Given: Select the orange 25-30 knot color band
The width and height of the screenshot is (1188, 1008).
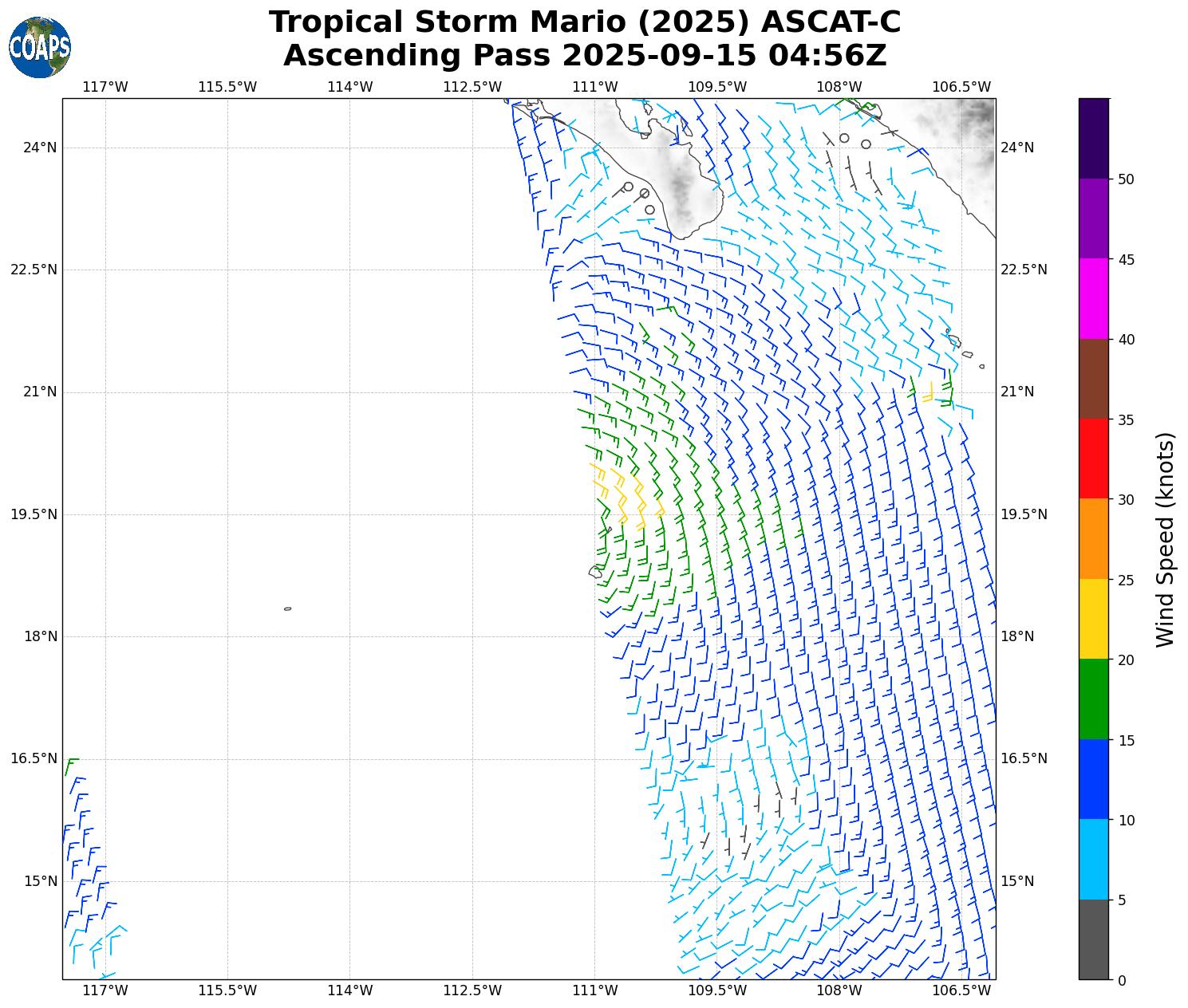Looking at the screenshot, I should coord(1093,538).
